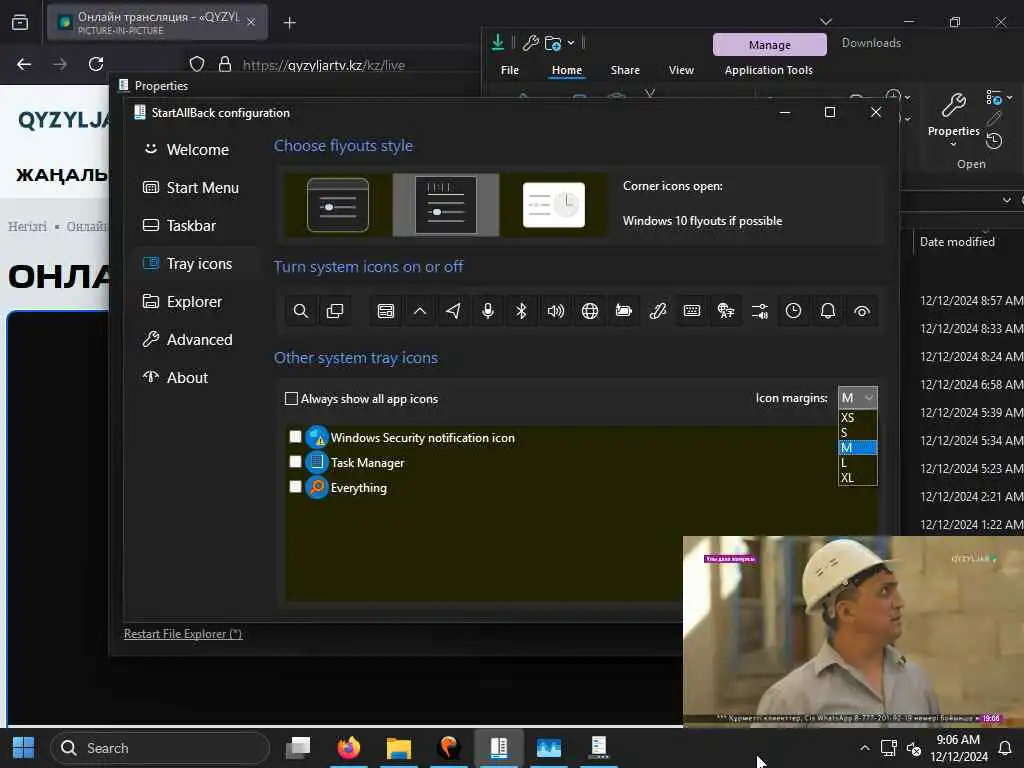Viewport: 1024px width, 768px height.
Task: Select XL icon margin option
Action: [857, 477]
